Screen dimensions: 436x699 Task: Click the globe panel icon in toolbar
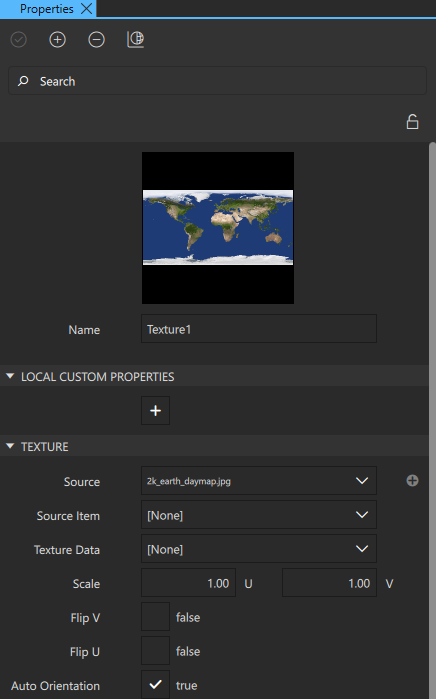[136, 40]
